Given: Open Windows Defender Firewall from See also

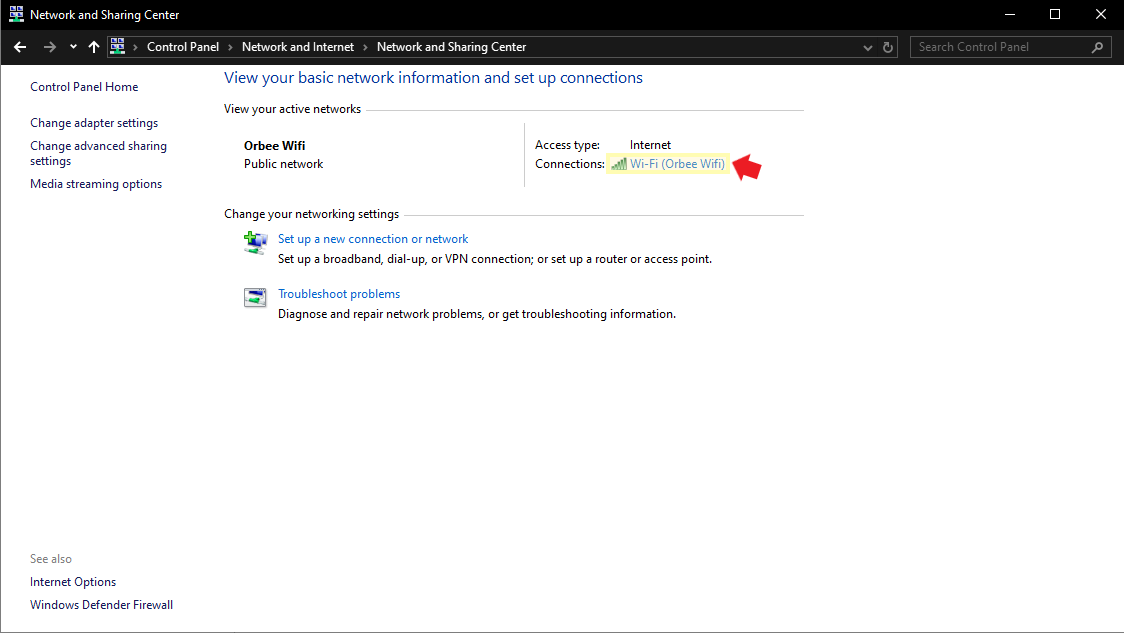Looking at the screenshot, I should 101,604.
